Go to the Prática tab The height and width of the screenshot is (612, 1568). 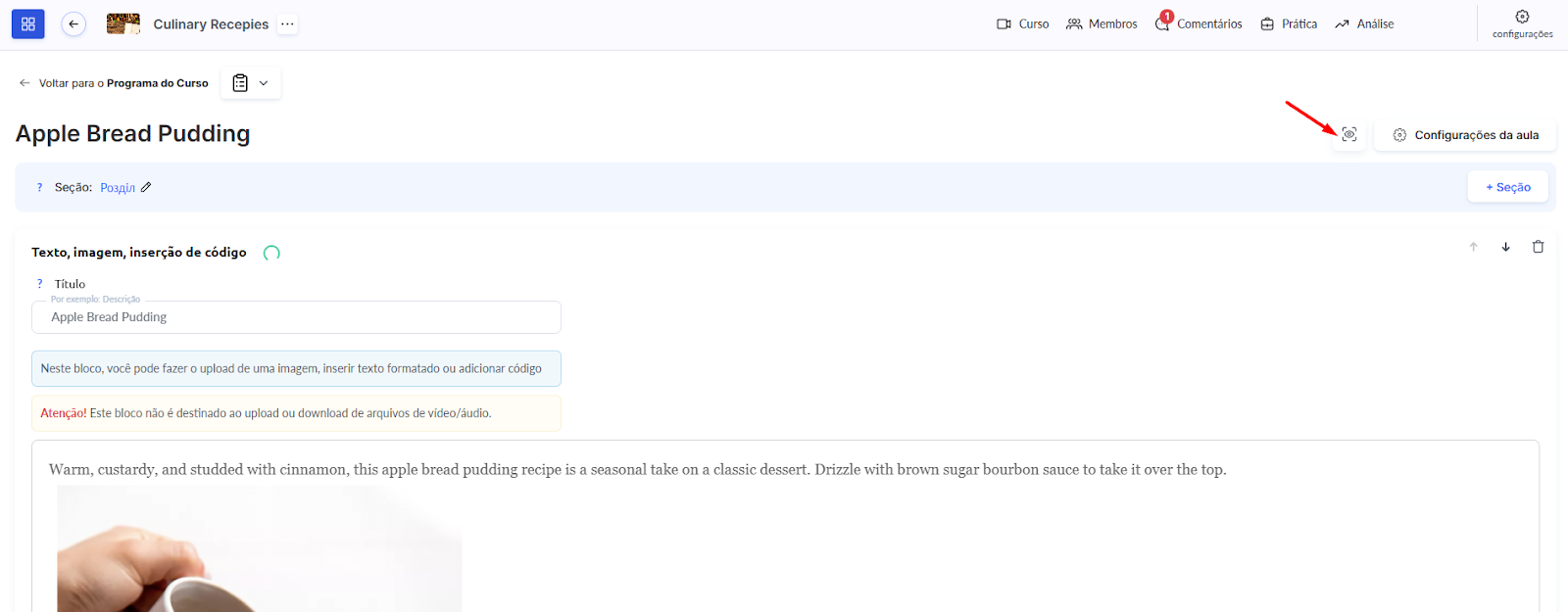tap(1289, 24)
